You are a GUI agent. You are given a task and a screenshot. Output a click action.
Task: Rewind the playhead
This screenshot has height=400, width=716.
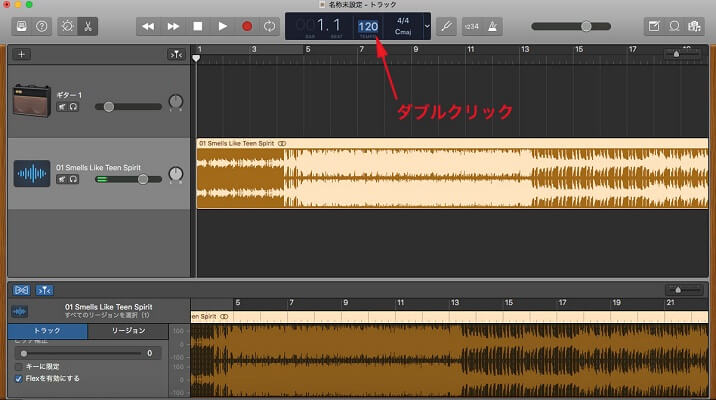pyautogui.click(x=148, y=26)
